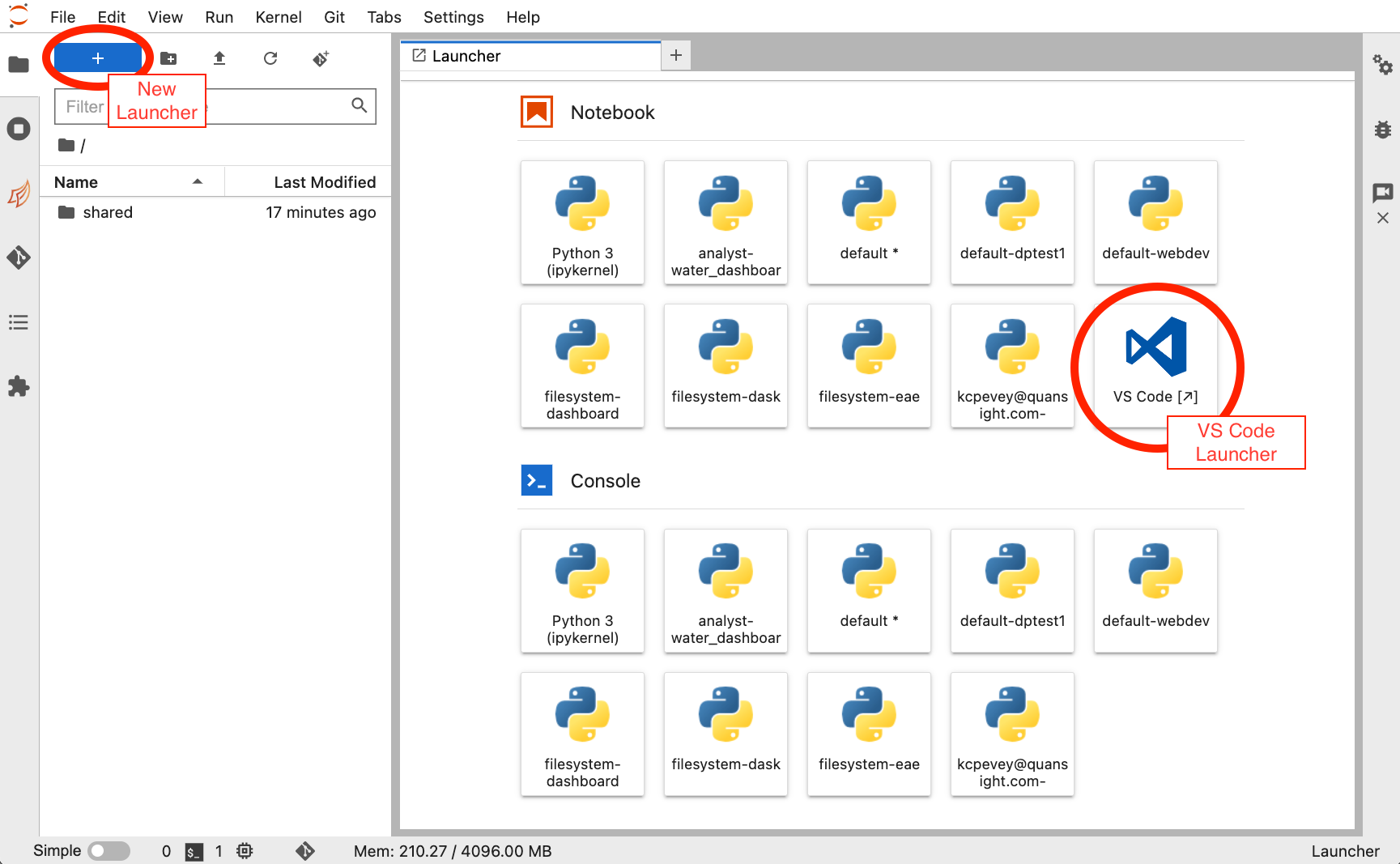Image resolution: width=1400 pixels, height=864 pixels.
Task: Open the debugger panel on the right
Action: (1383, 129)
